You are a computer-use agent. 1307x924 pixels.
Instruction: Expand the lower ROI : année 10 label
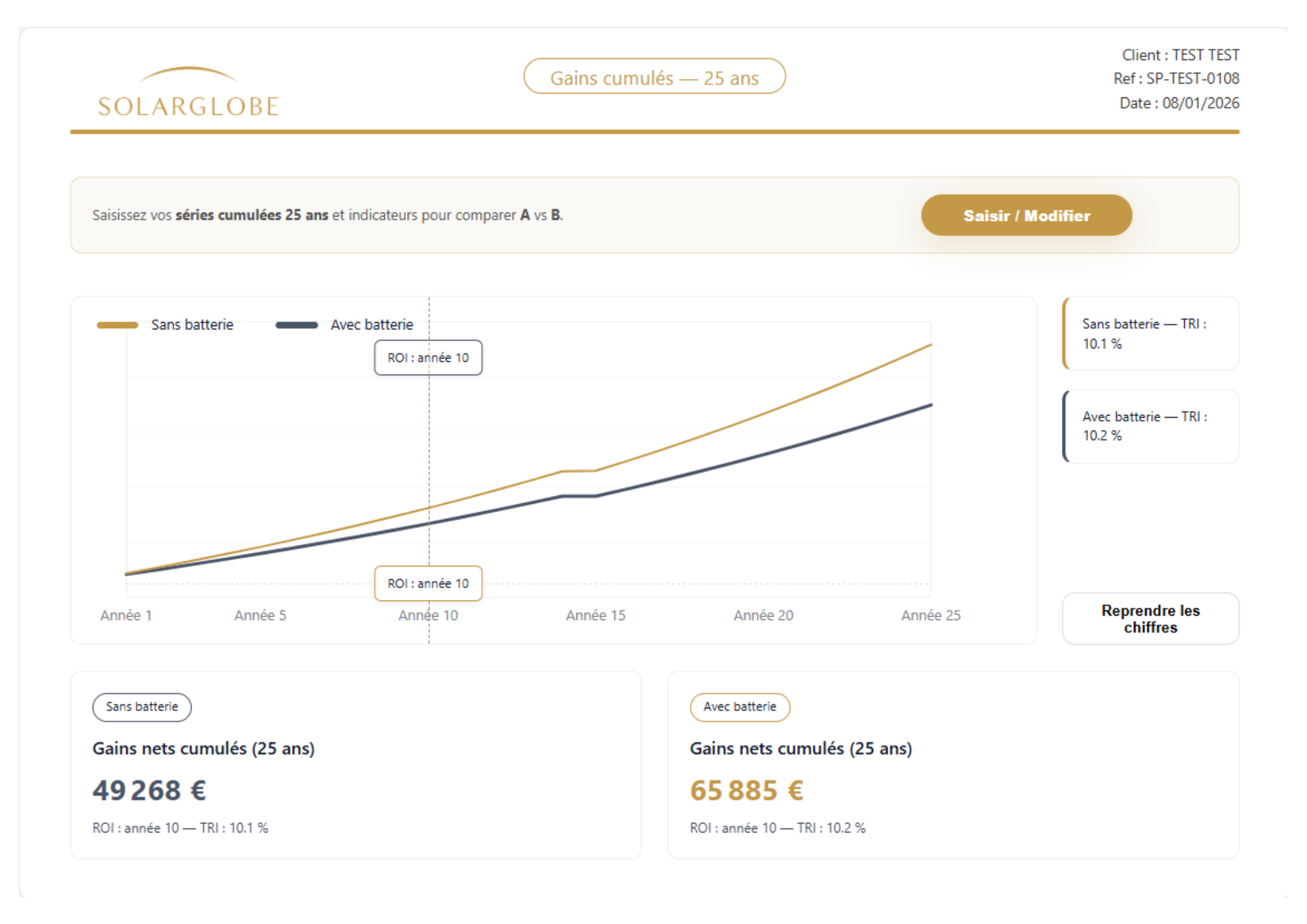tap(428, 583)
